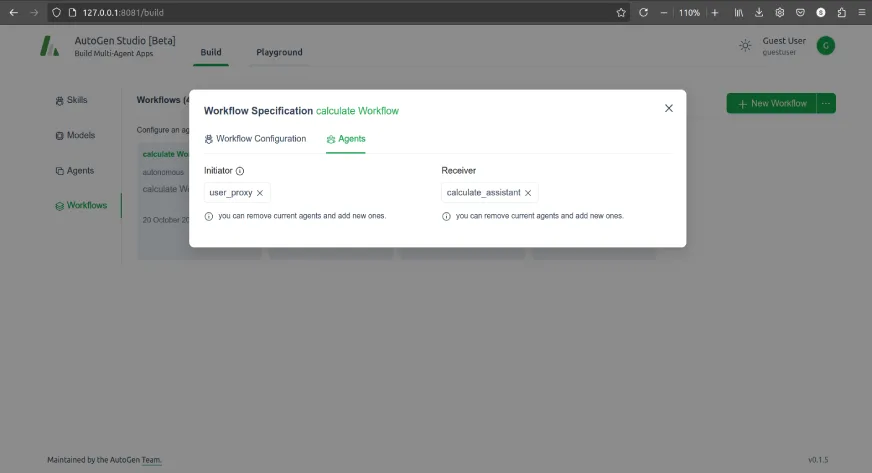Reload the page

pyautogui.click(x=643, y=12)
